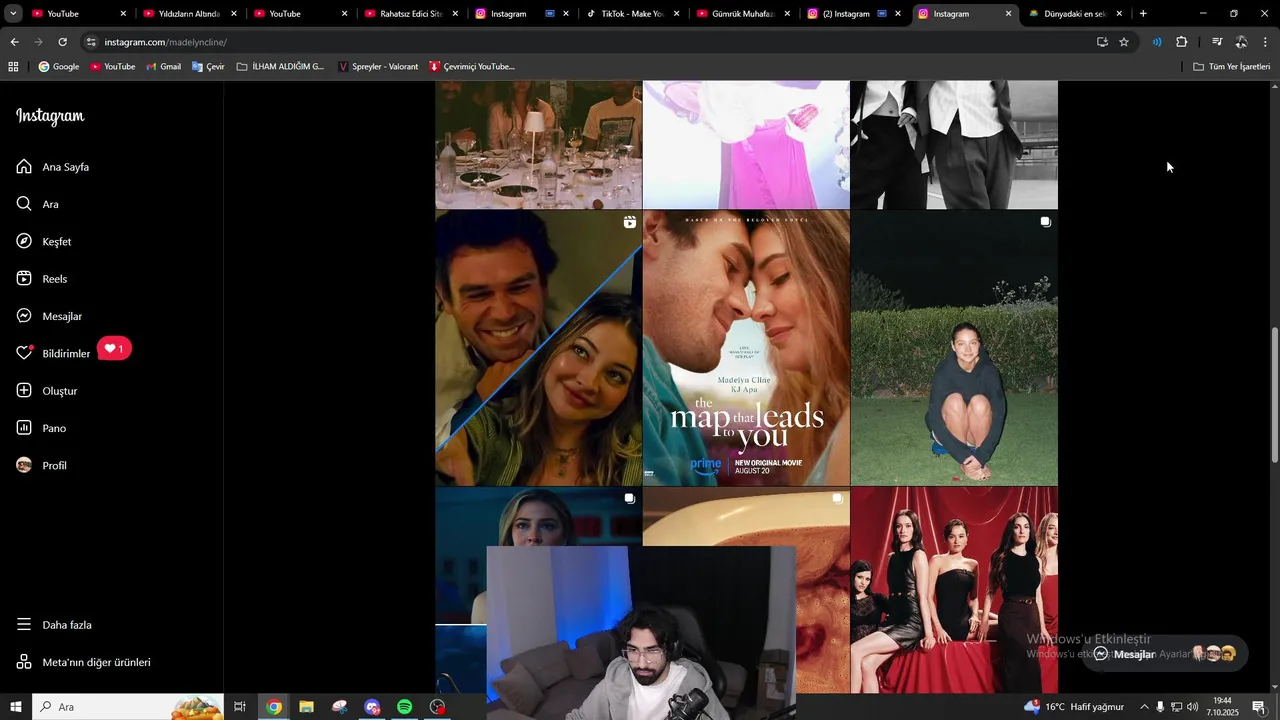The image size is (1280, 720).
Task: Open the reel post with the smiling couple
Action: [x=538, y=348]
